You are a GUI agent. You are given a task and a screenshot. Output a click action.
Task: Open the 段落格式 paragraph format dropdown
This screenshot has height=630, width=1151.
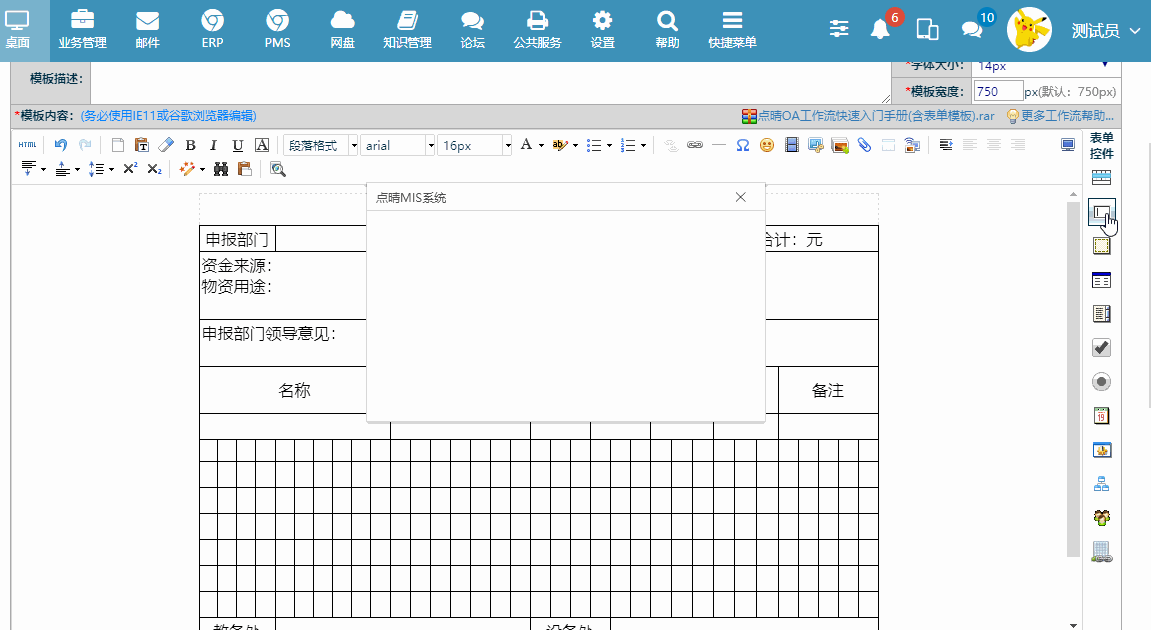321,145
